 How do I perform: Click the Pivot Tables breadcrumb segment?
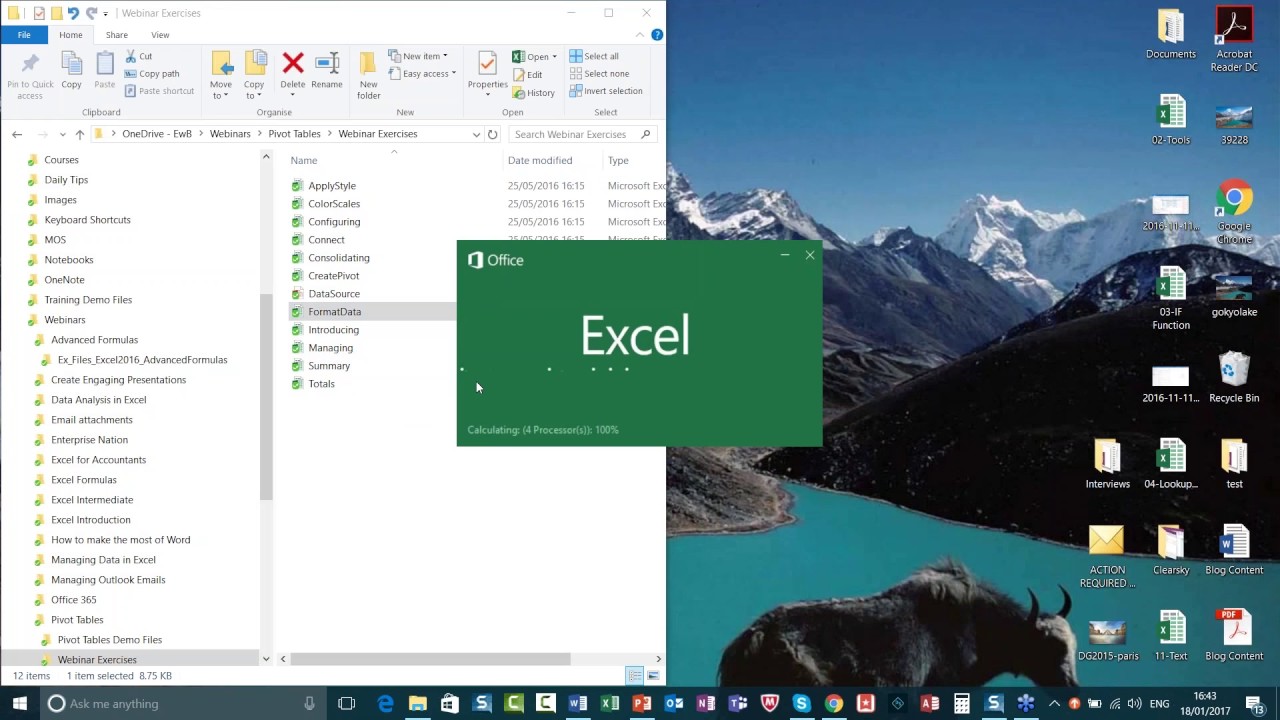click(x=294, y=134)
